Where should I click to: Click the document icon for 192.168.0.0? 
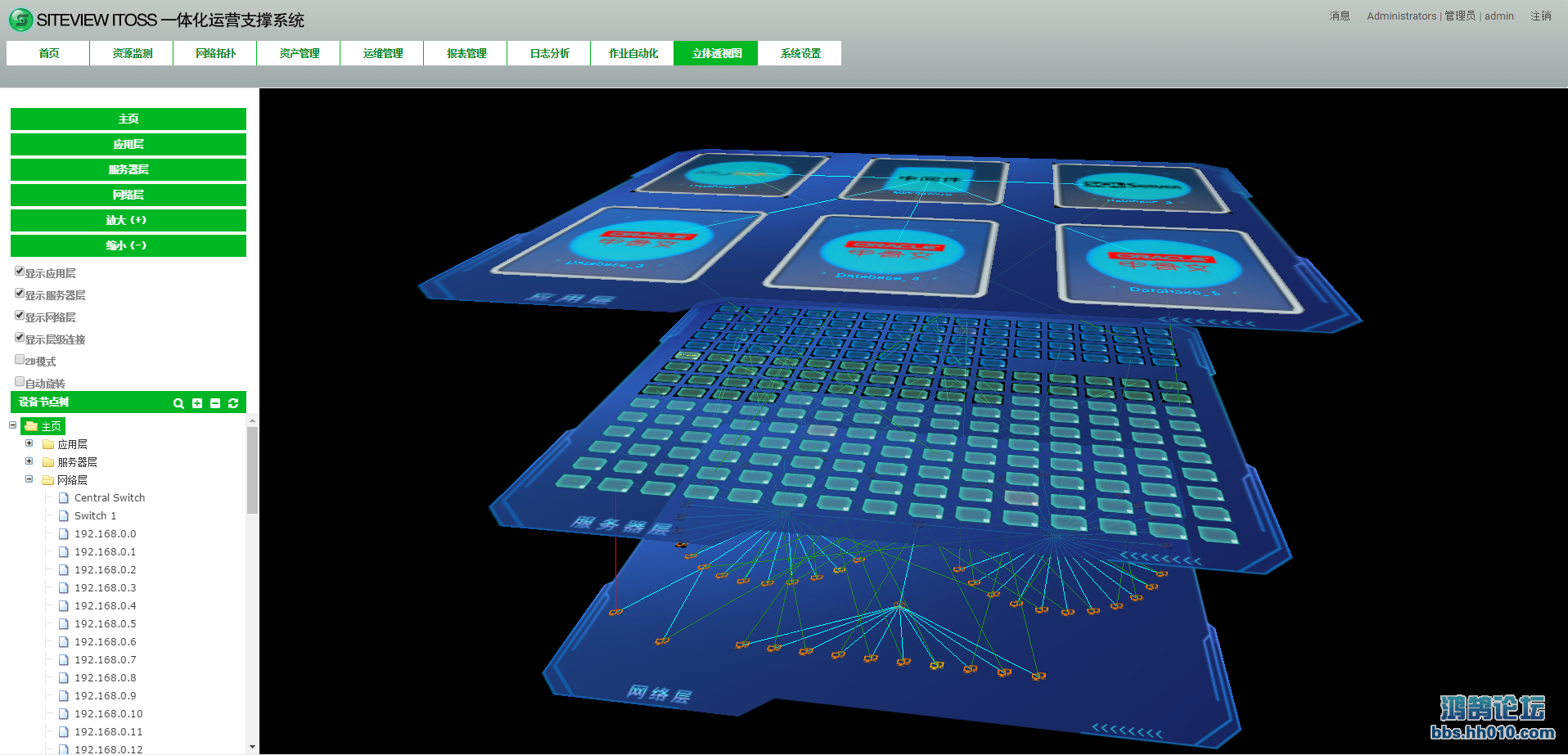pyautogui.click(x=64, y=533)
